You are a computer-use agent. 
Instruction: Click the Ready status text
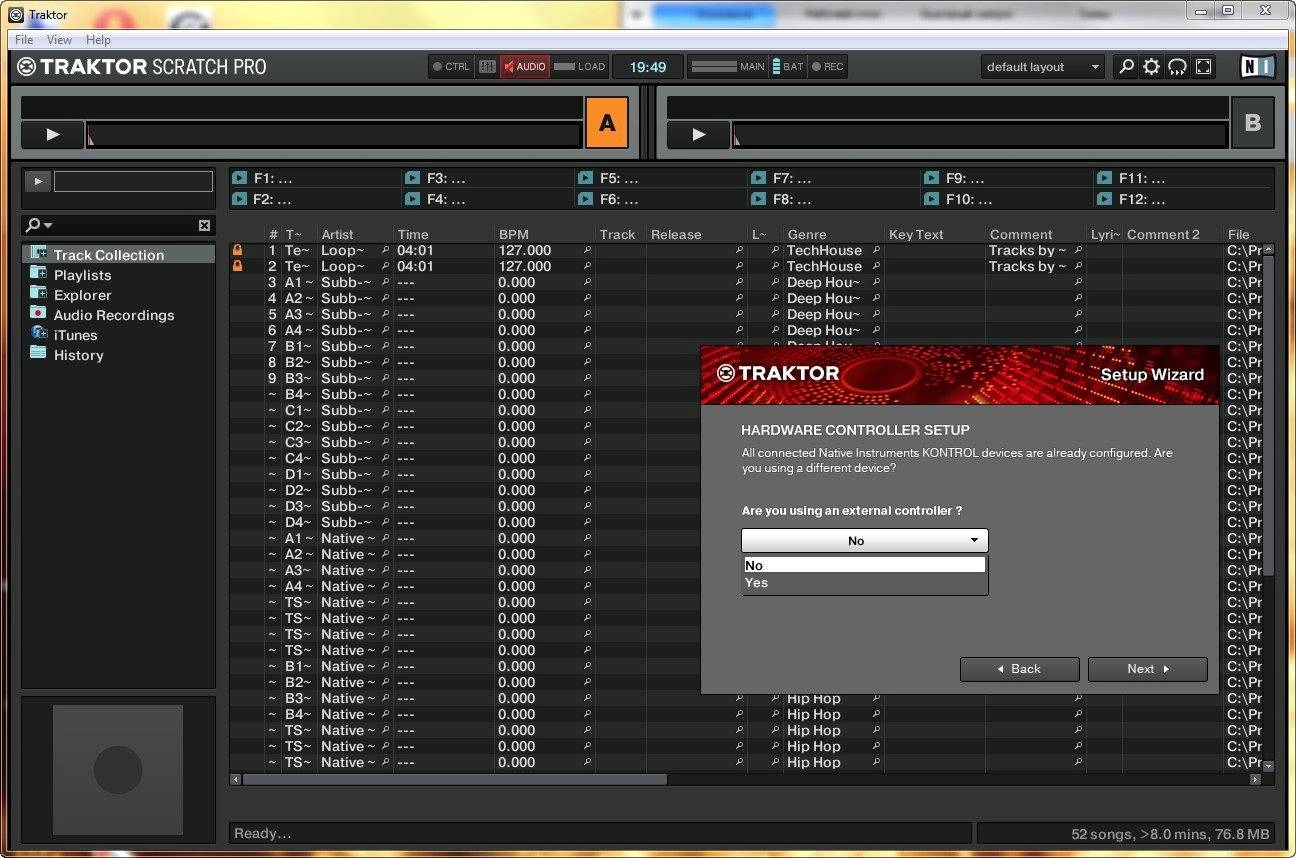[x=263, y=833]
